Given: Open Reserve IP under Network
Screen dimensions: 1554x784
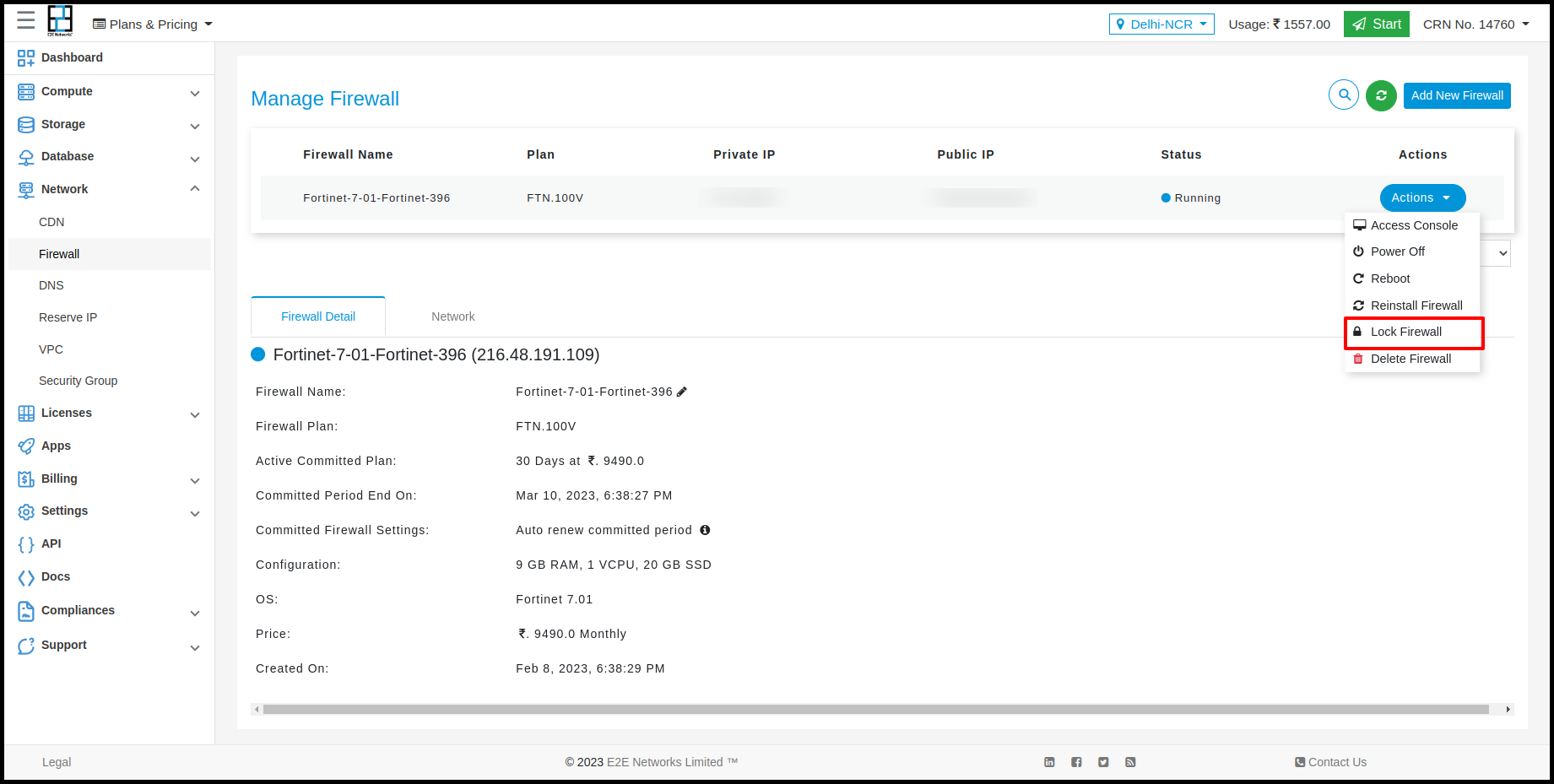Looking at the screenshot, I should pos(68,317).
